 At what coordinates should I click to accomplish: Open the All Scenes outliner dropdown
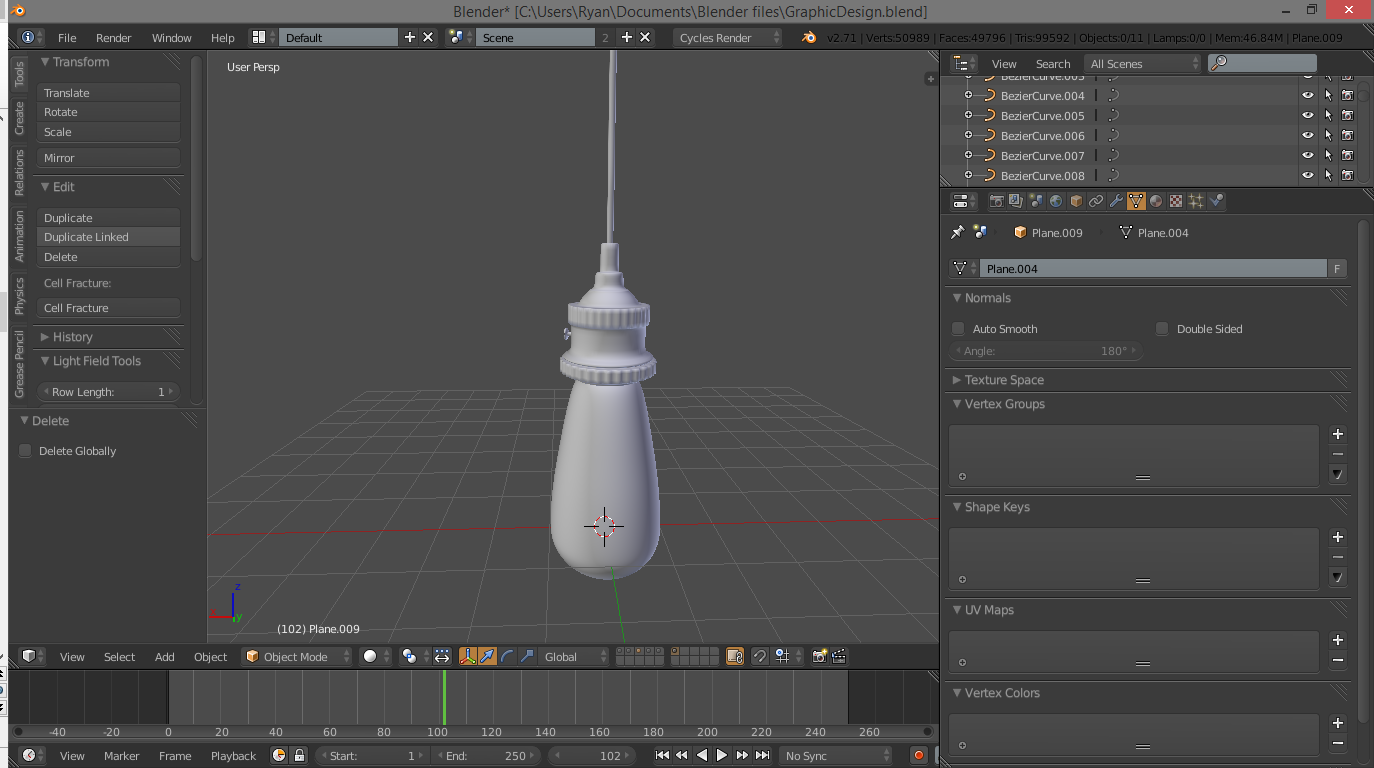(1143, 63)
